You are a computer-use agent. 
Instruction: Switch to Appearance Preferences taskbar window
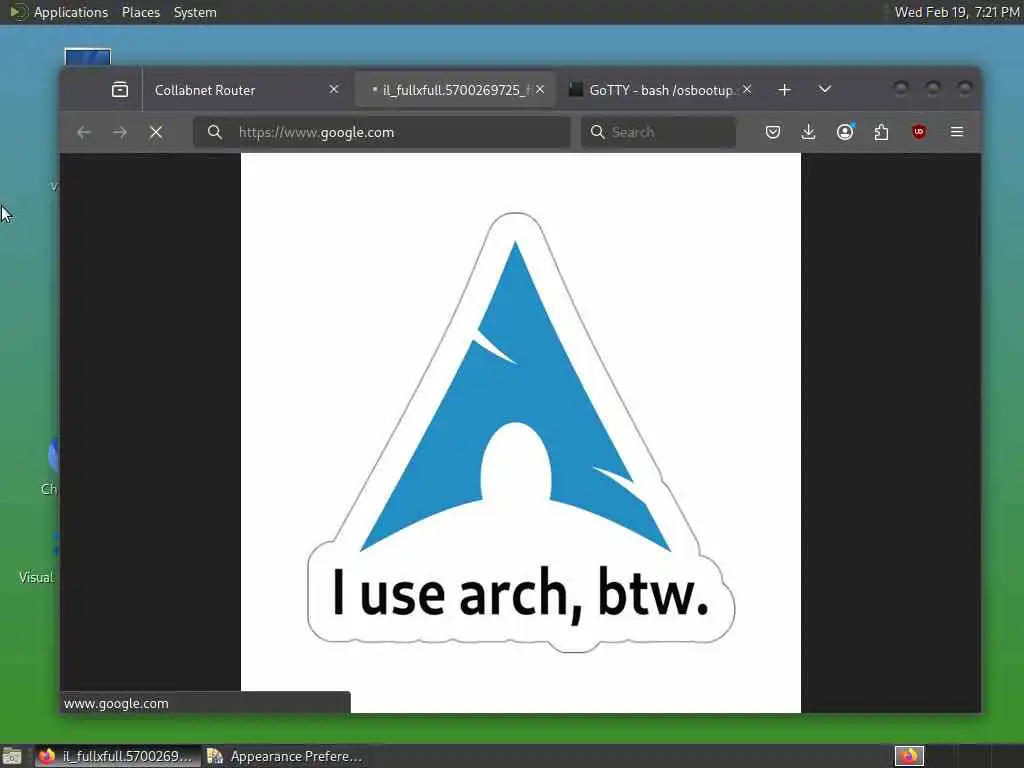285,756
